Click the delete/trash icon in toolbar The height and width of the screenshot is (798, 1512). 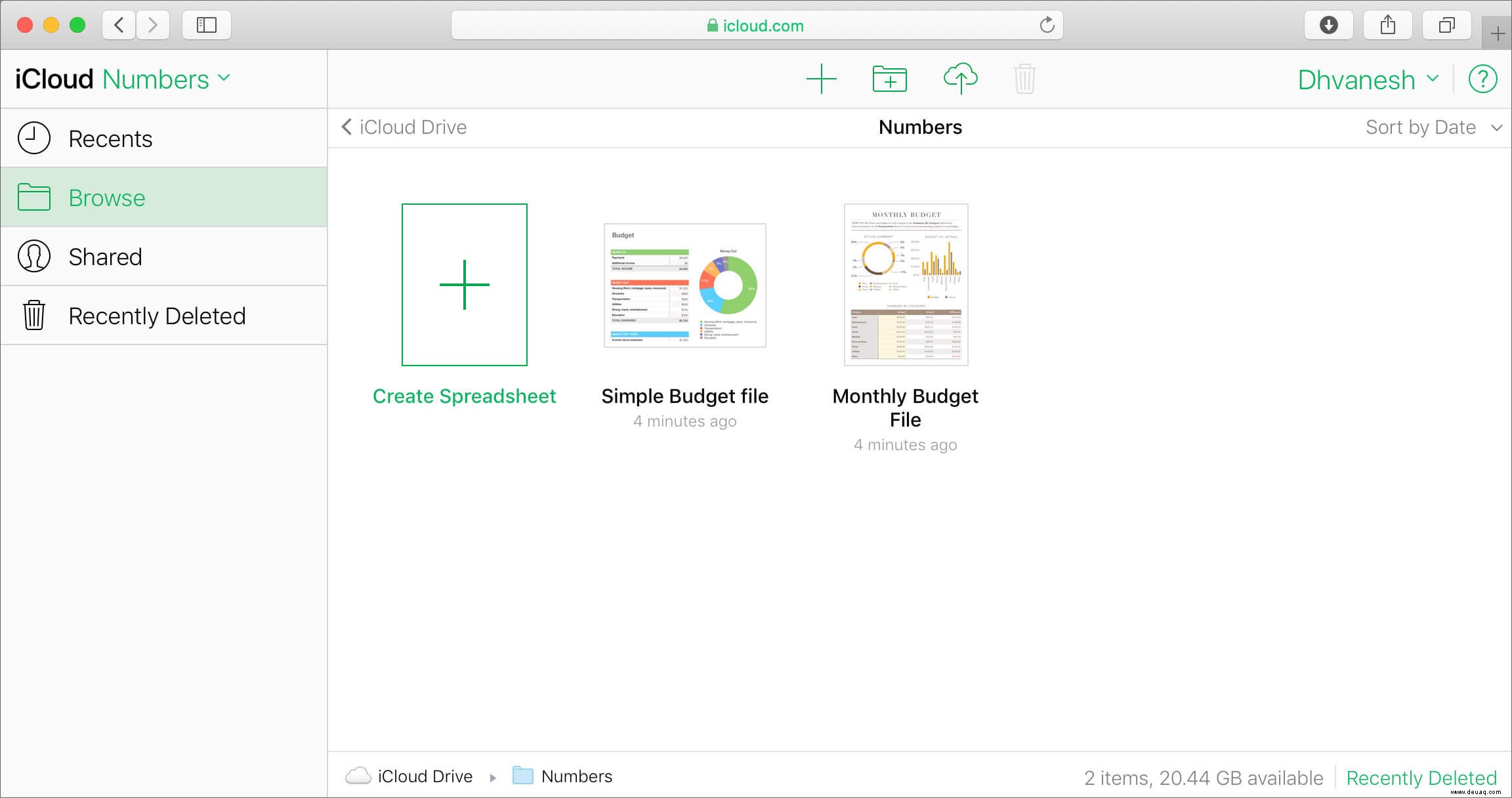(1025, 78)
